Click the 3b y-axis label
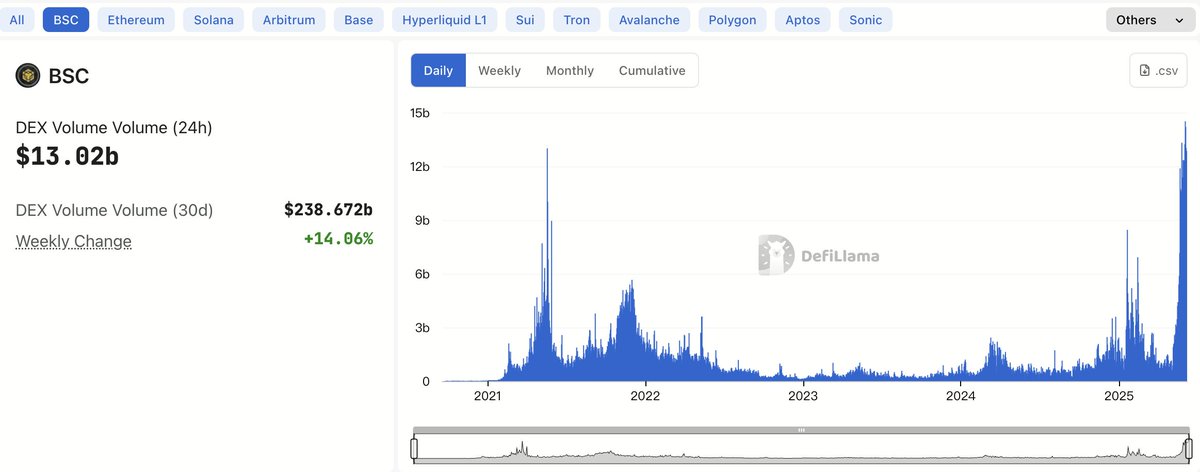Screen dimensions: 1200x472 [x=423, y=328]
